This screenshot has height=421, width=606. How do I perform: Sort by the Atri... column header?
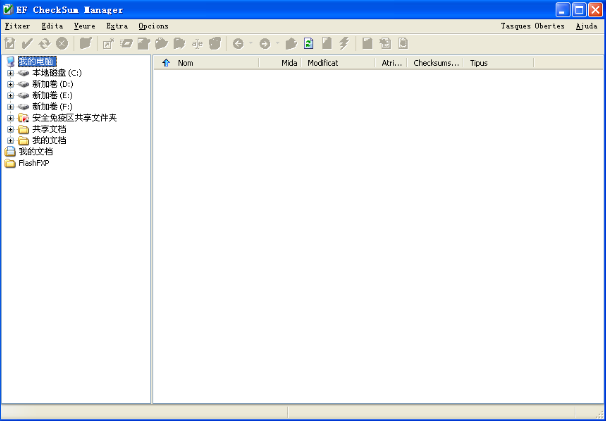tap(392, 63)
